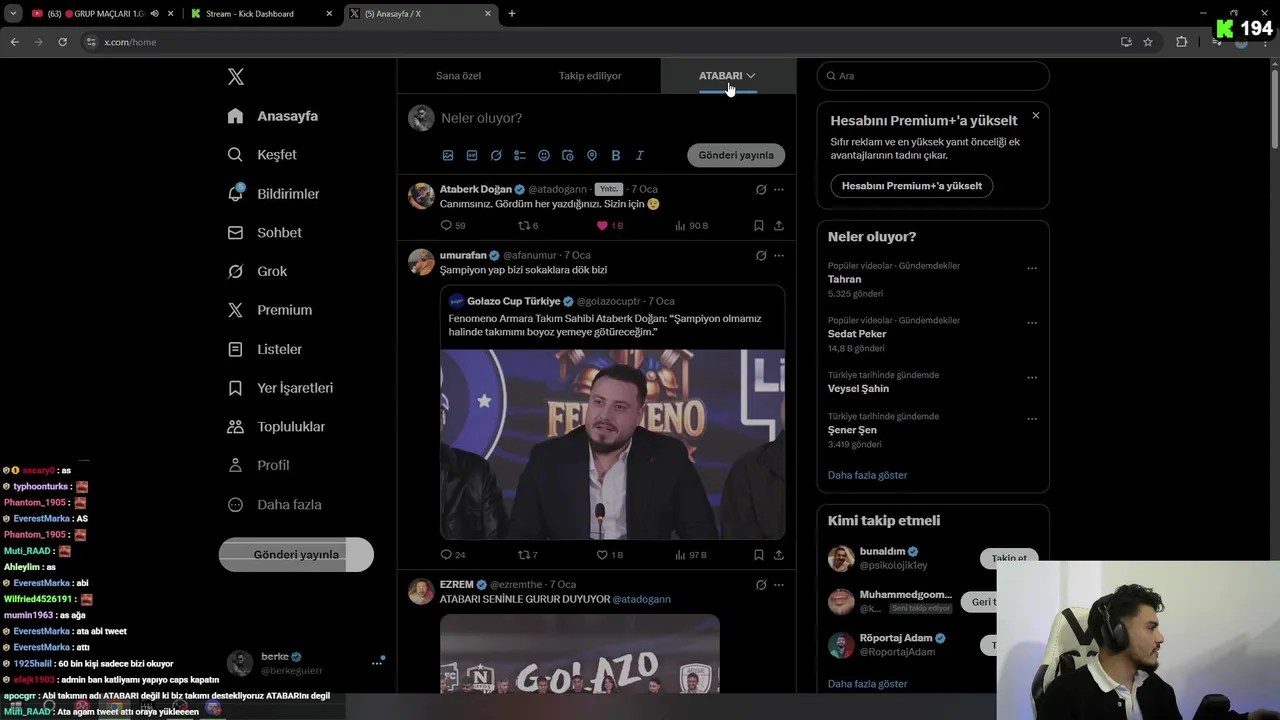1280x720 pixels.
Task: Add a GIF to post
Action: click(x=472, y=156)
